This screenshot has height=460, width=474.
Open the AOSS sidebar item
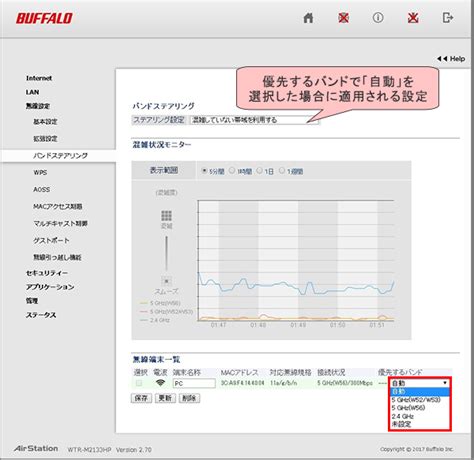[41, 189]
